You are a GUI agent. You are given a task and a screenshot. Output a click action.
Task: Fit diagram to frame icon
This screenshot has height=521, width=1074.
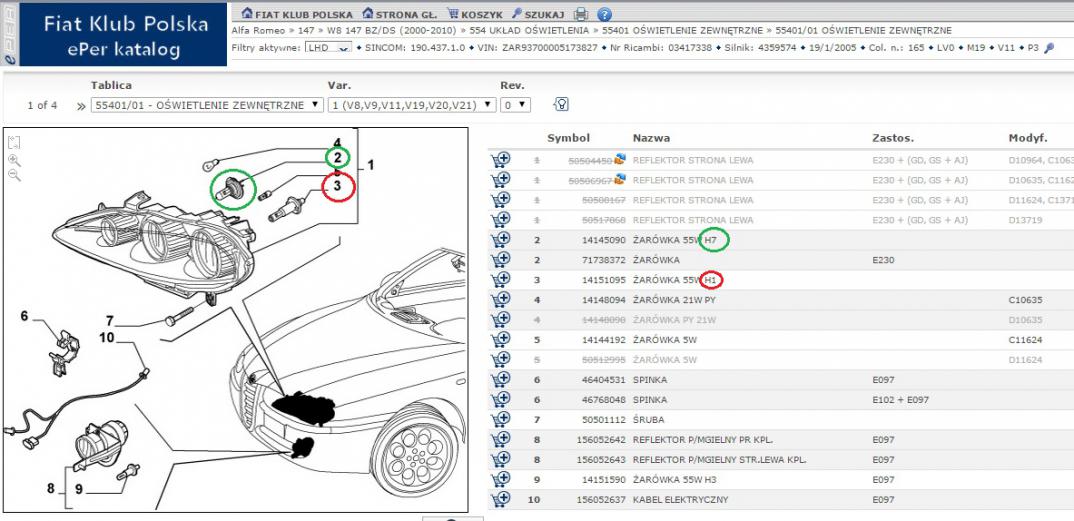coord(14,143)
